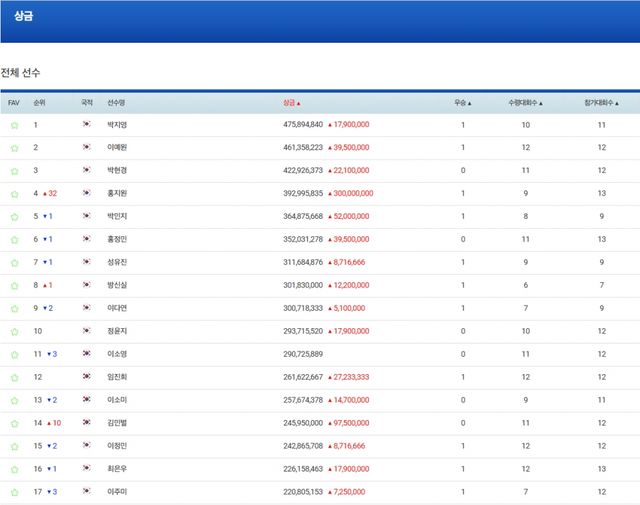Image resolution: width=640 pixels, height=505 pixels.
Task: Click the Korean flag beside 이예원
Action: pos(87,148)
